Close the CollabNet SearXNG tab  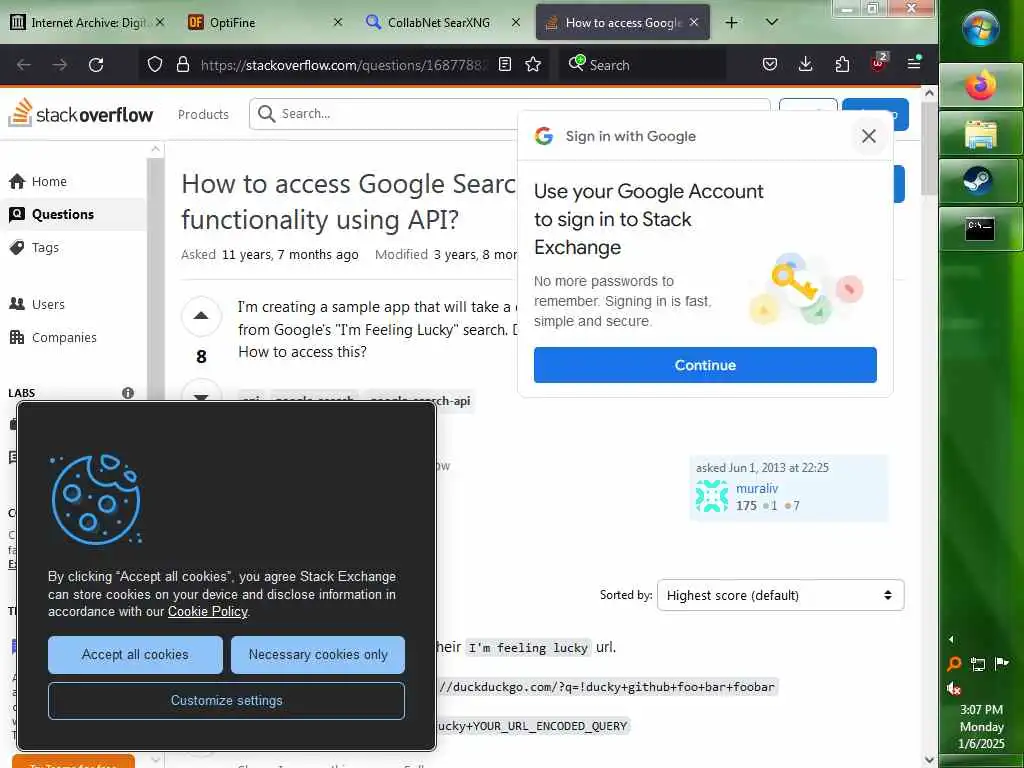515,22
